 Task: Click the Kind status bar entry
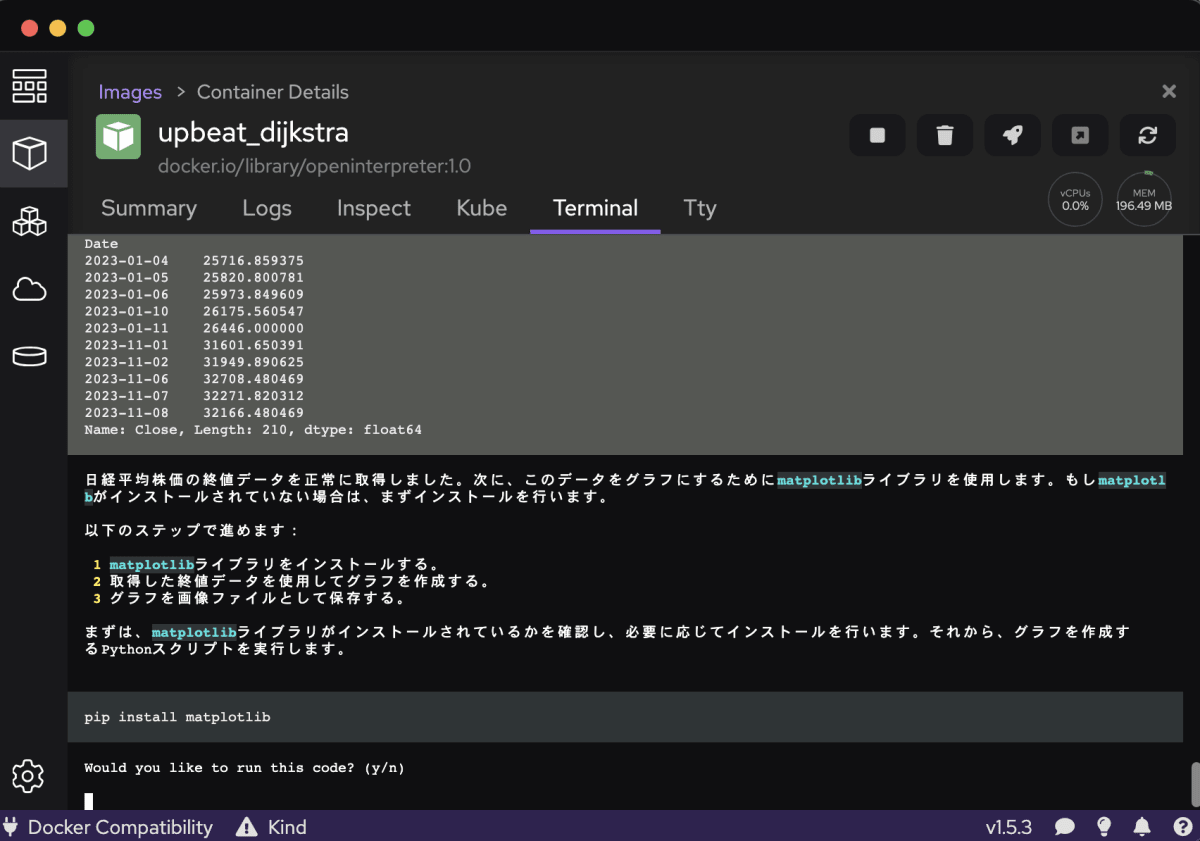click(287, 827)
